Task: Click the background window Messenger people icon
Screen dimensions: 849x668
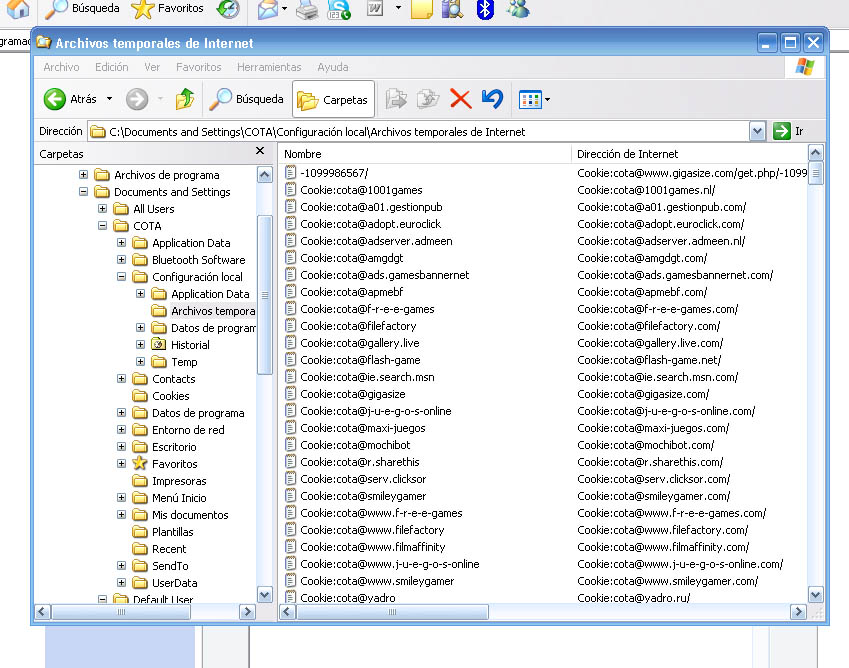Action: (x=518, y=9)
